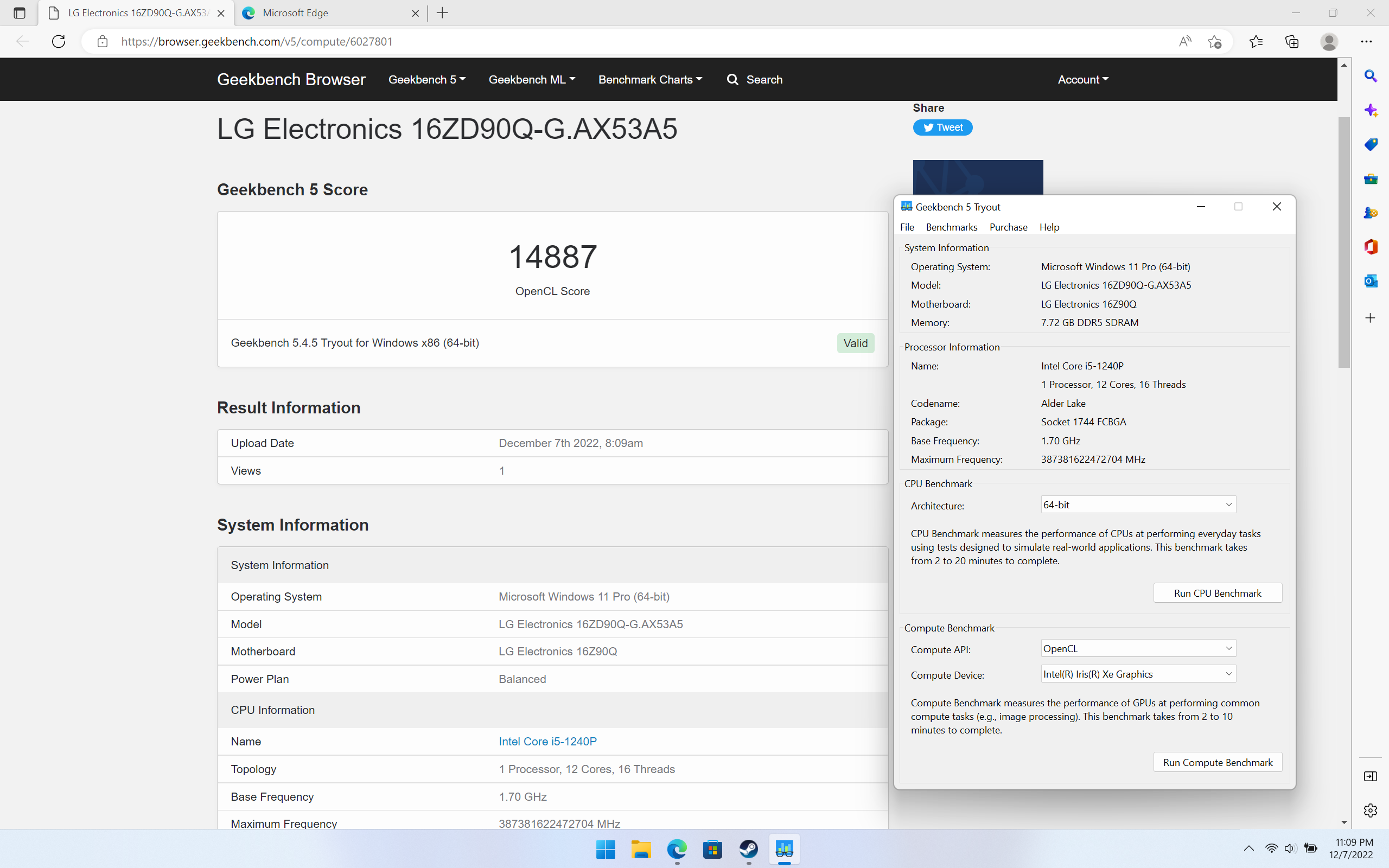1389x868 pixels.
Task: Open the Intel Core i5-1240P link
Action: coord(547,741)
